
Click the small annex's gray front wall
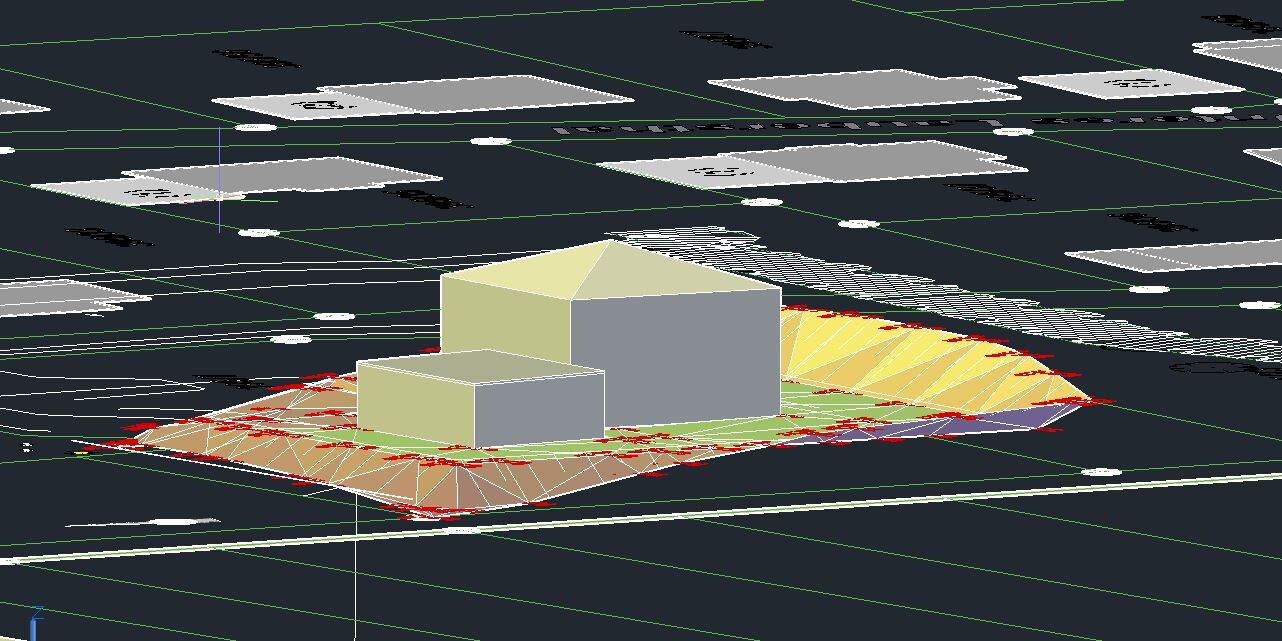click(540, 408)
